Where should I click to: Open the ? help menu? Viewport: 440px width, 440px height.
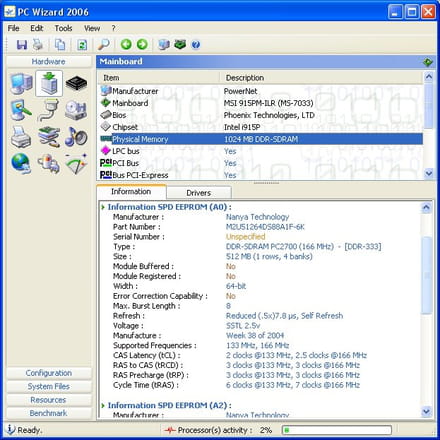coord(114,28)
